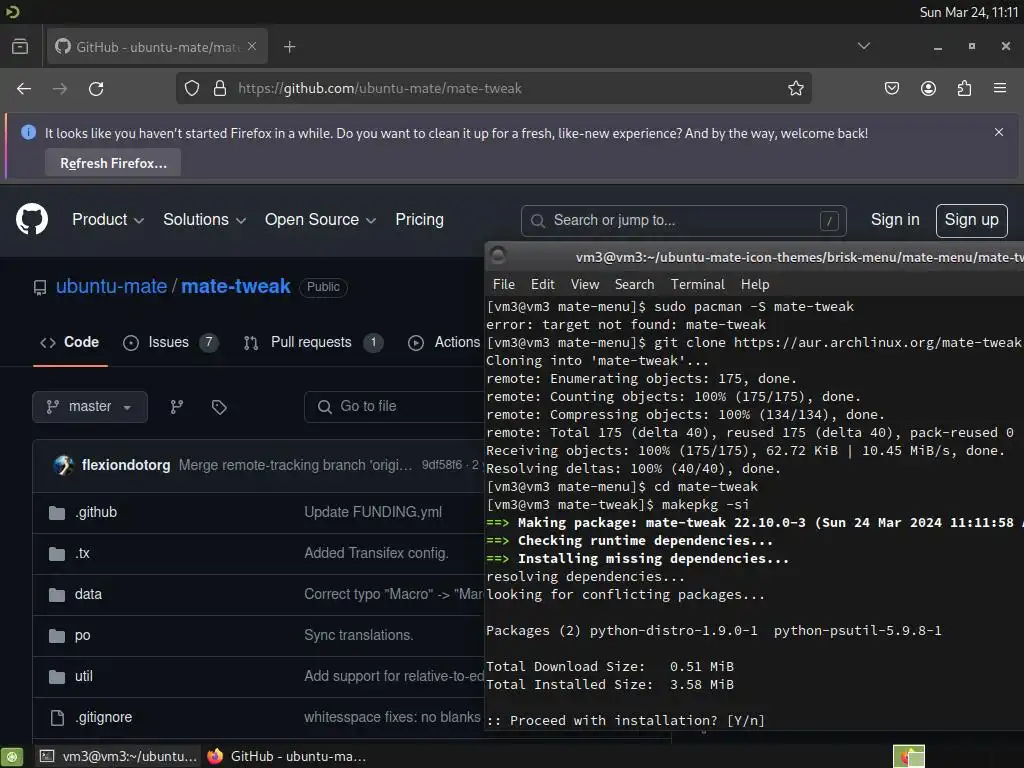This screenshot has width=1024, height=768.
Task: Click the flexiondotorg author name
Action: [126, 465]
